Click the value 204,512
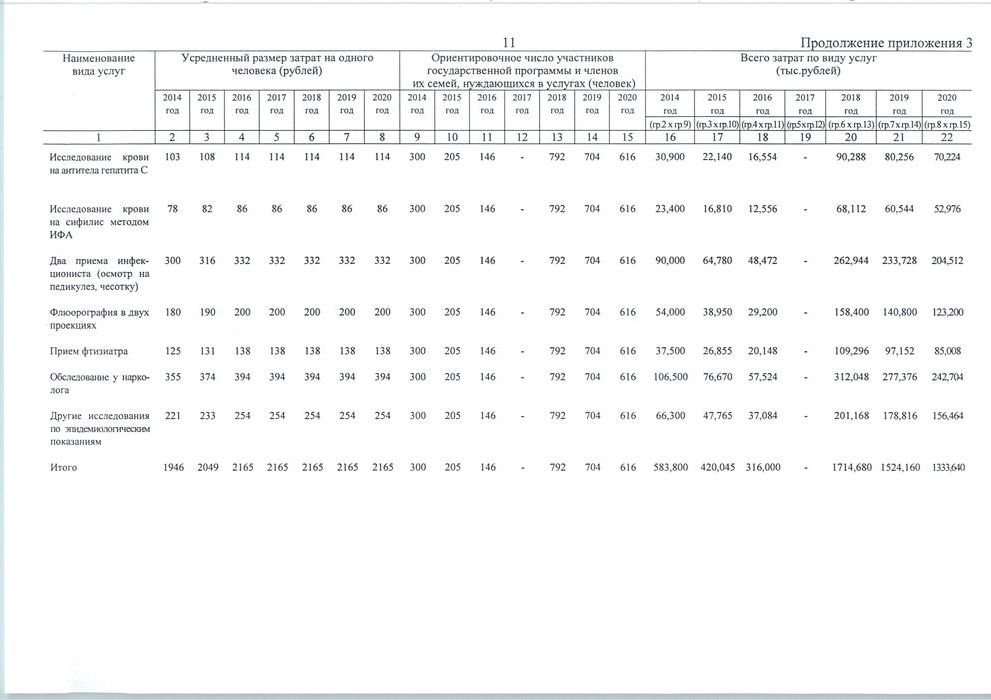Image resolution: width=991 pixels, height=700 pixels. pos(947,260)
